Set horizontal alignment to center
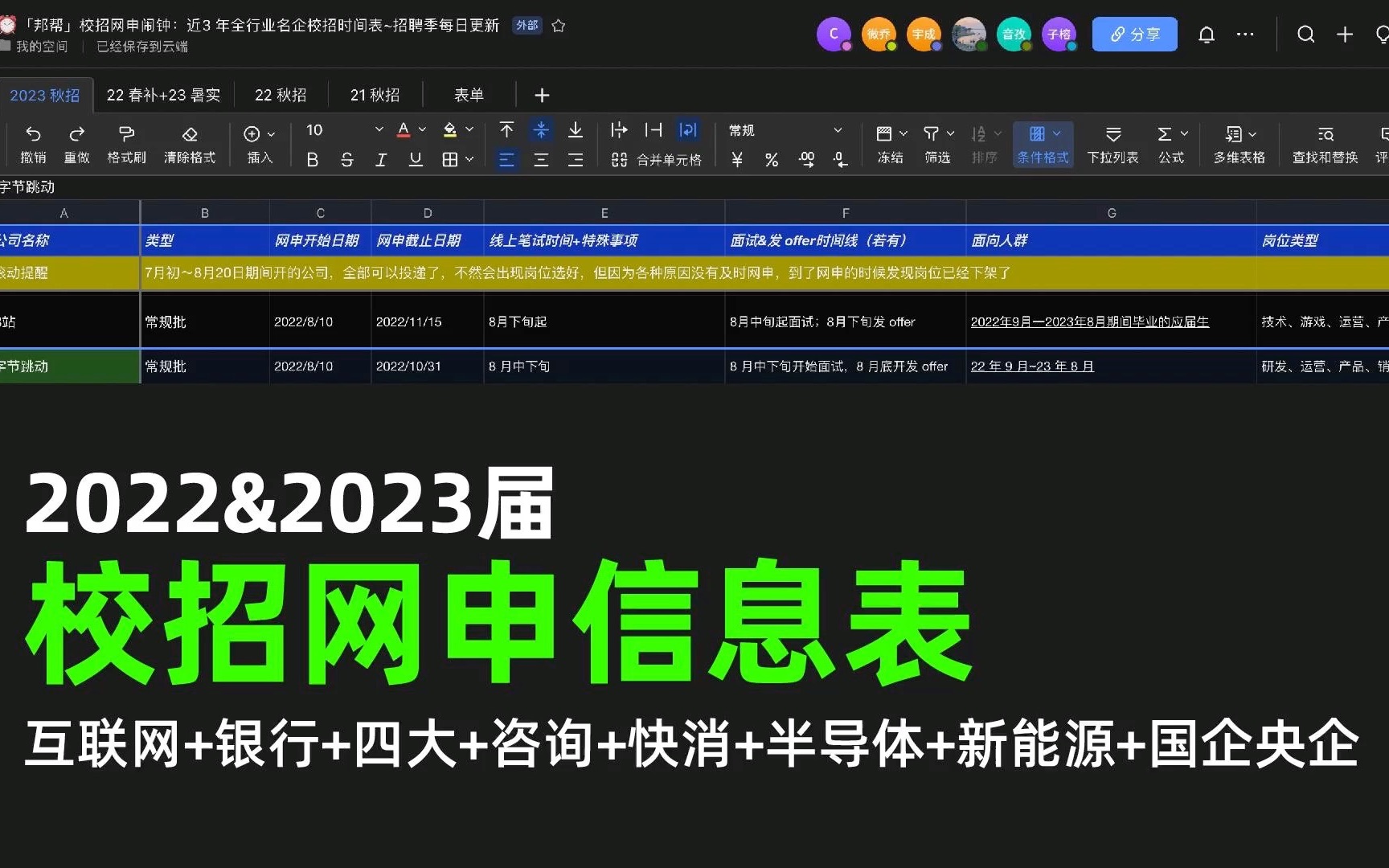The image size is (1389, 868). tap(541, 160)
